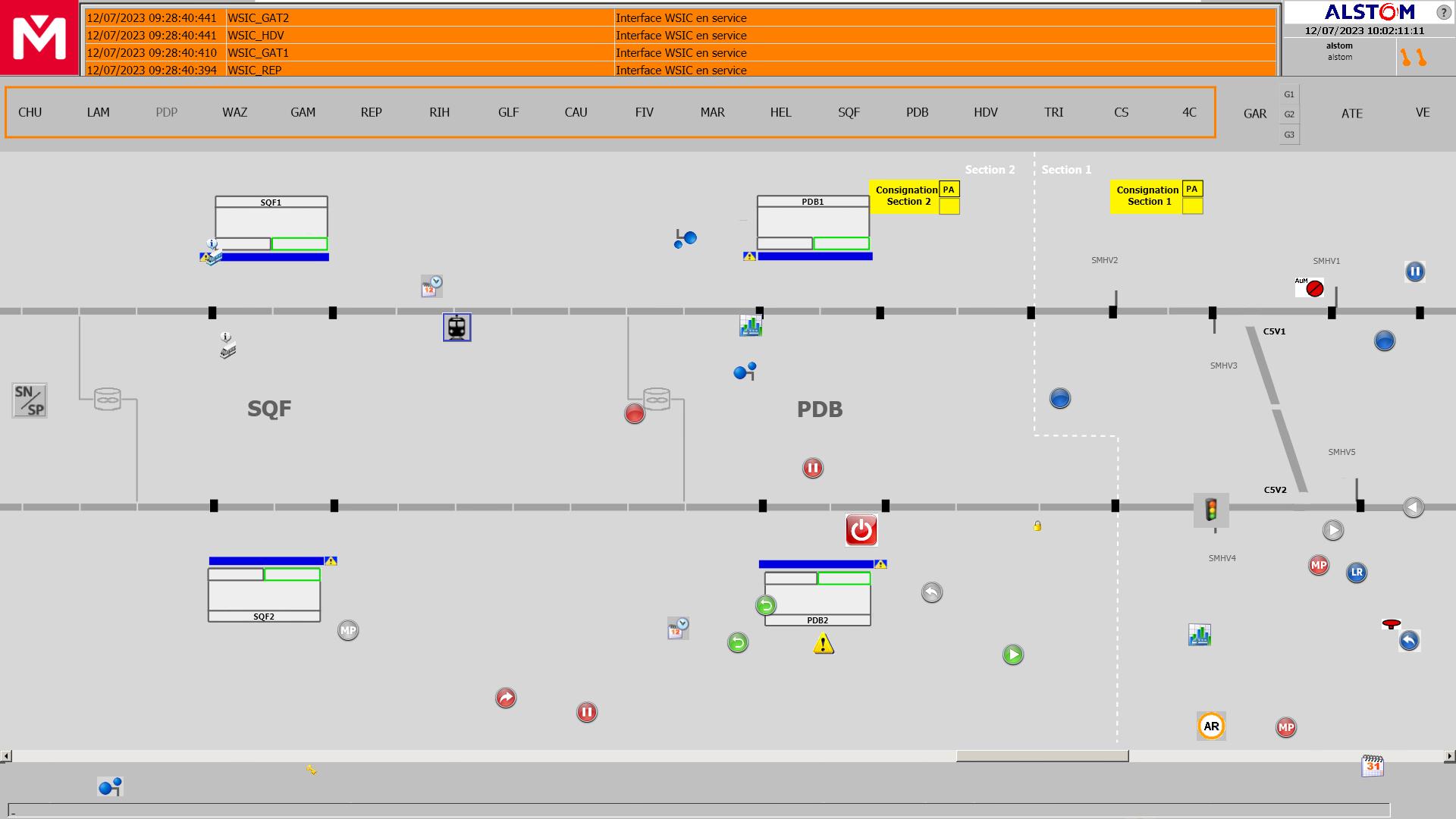The image size is (1456, 819).
Task: Open the GAM station view
Action: click(x=303, y=112)
